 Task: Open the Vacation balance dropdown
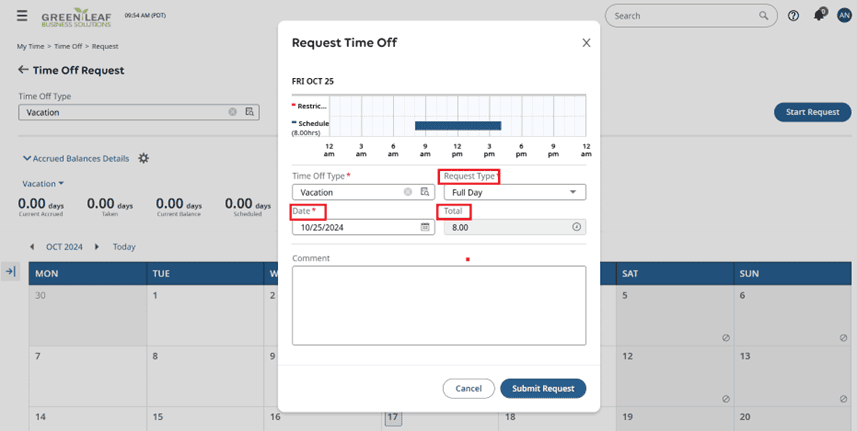click(43, 184)
